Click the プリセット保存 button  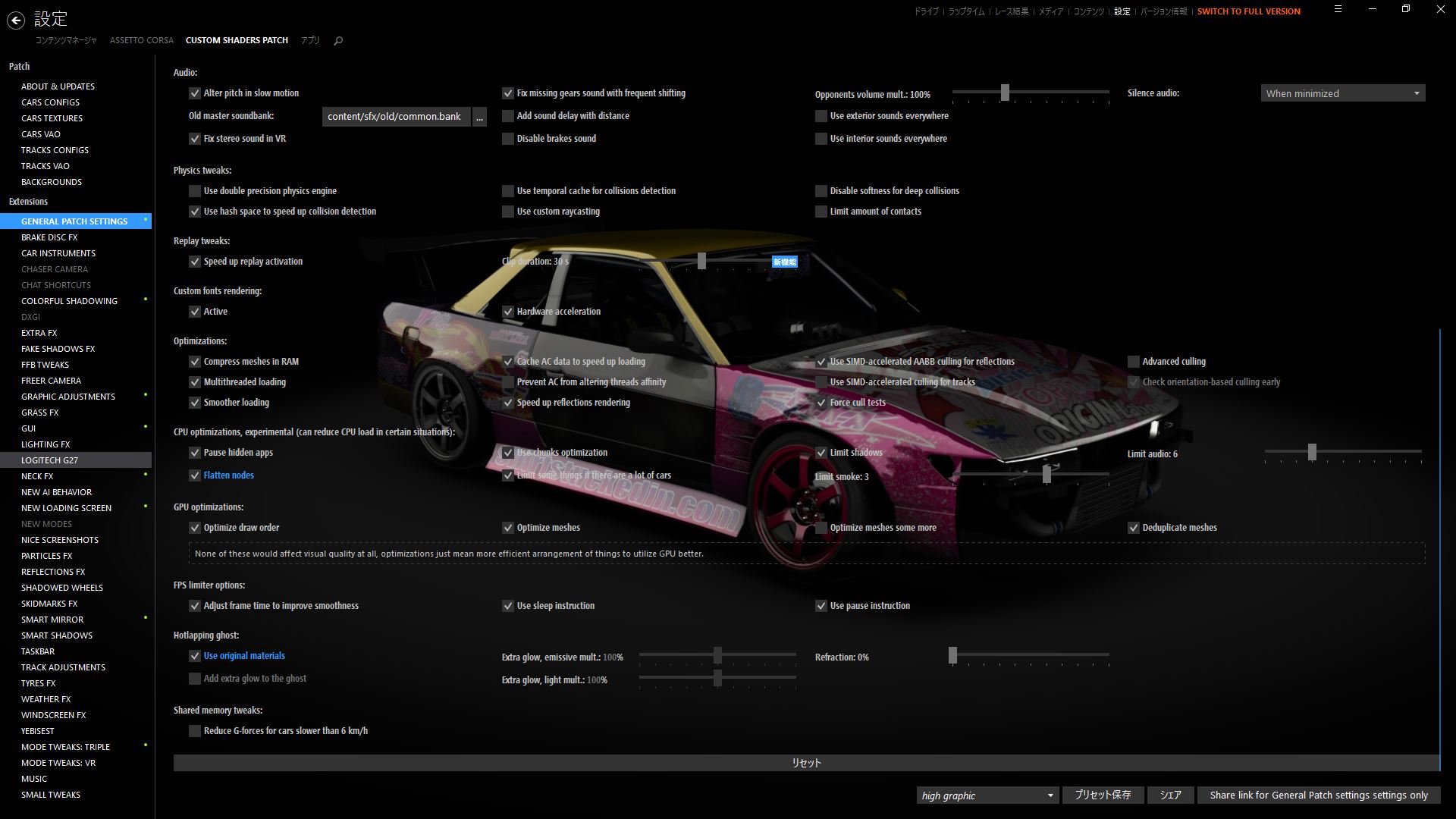click(x=1103, y=795)
